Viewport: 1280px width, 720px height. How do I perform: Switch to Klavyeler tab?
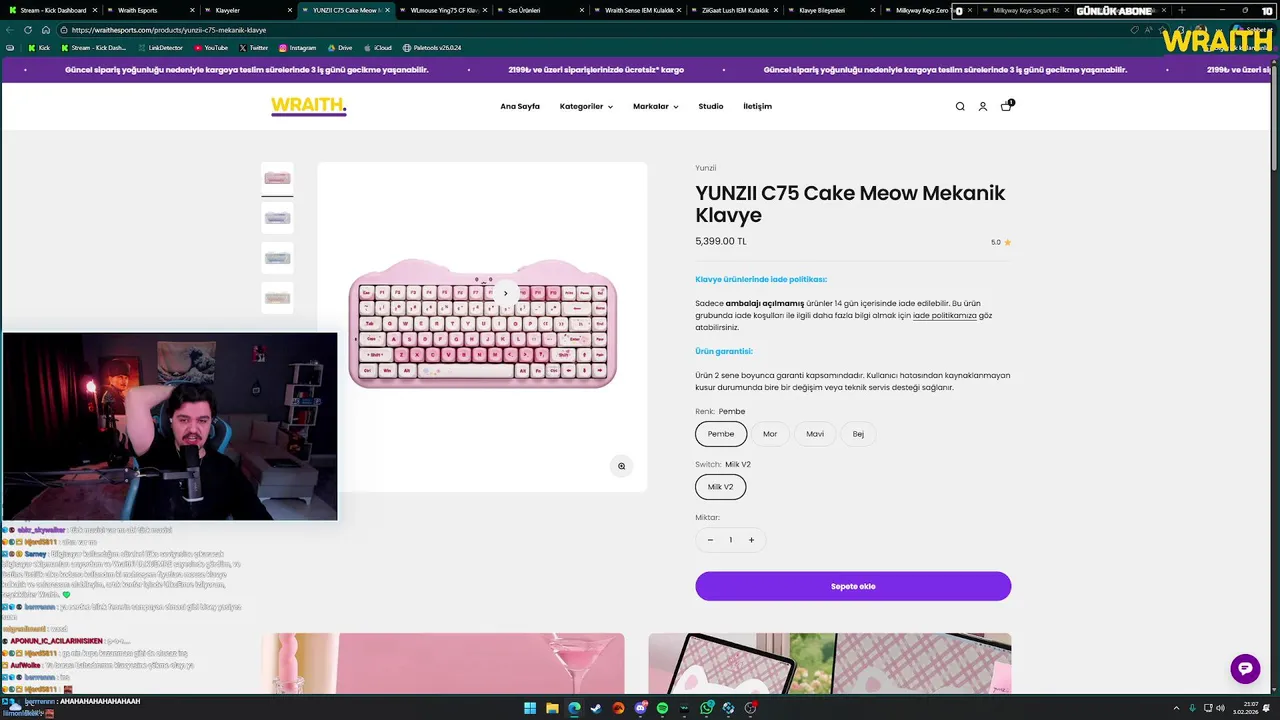(x=246, y=10)
